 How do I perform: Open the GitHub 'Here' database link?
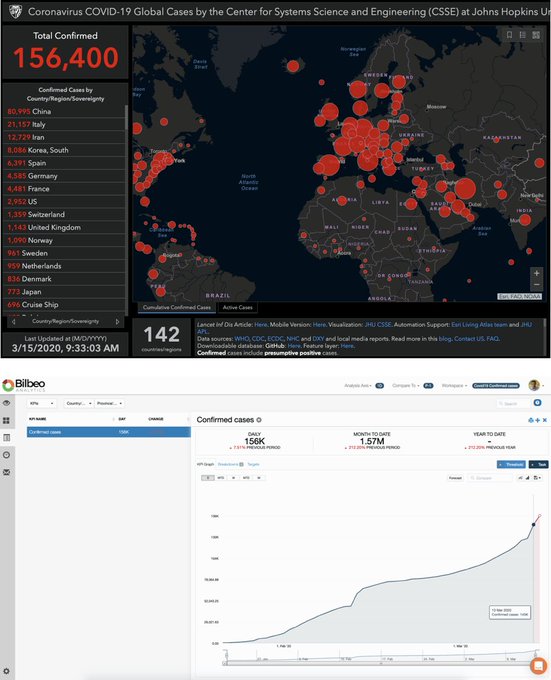pyautogui.click(x=294, y=346)
